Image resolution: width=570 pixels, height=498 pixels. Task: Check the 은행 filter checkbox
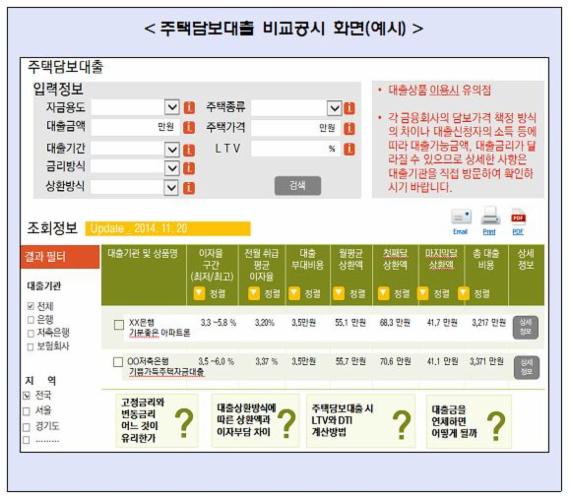(x=31, y=320)
